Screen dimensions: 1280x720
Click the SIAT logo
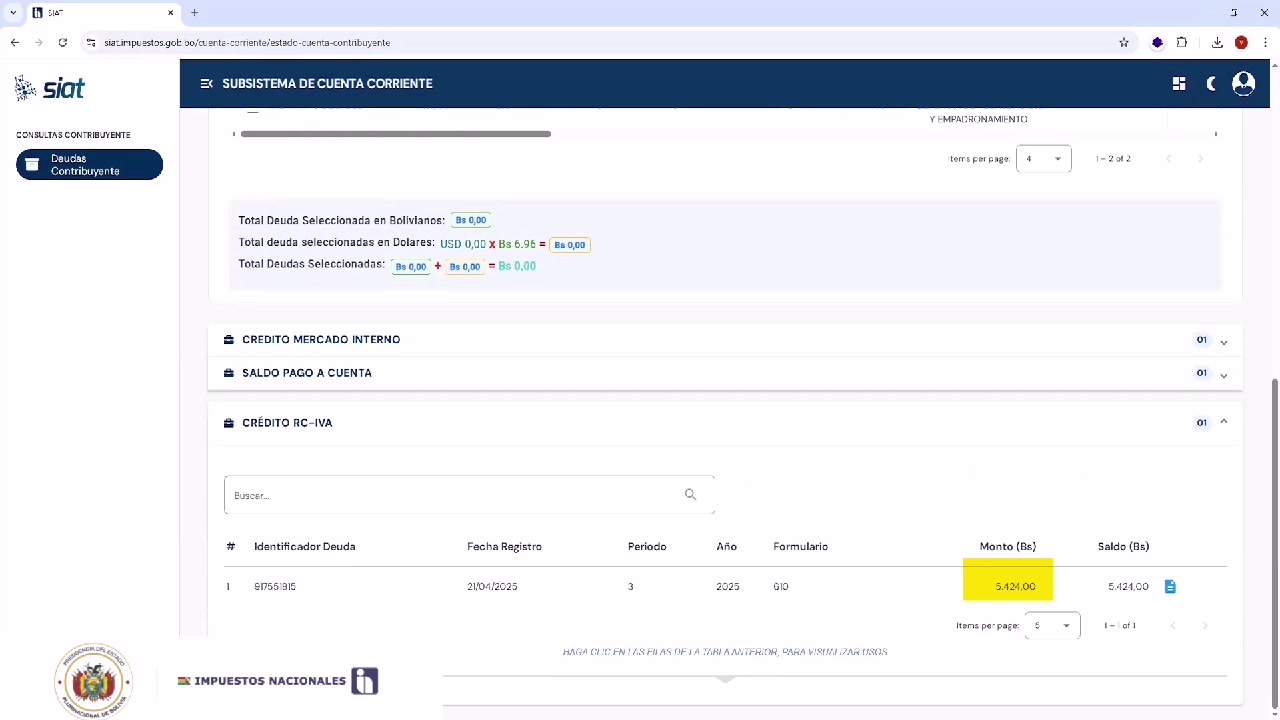(x=51, y=88)
